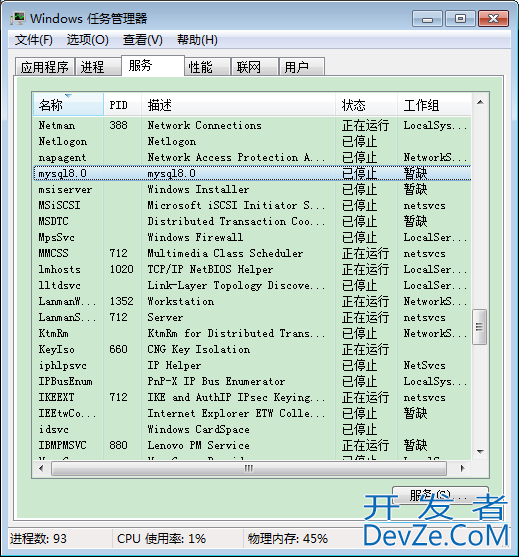Select the Workstation service row

[x=252, y=301]
